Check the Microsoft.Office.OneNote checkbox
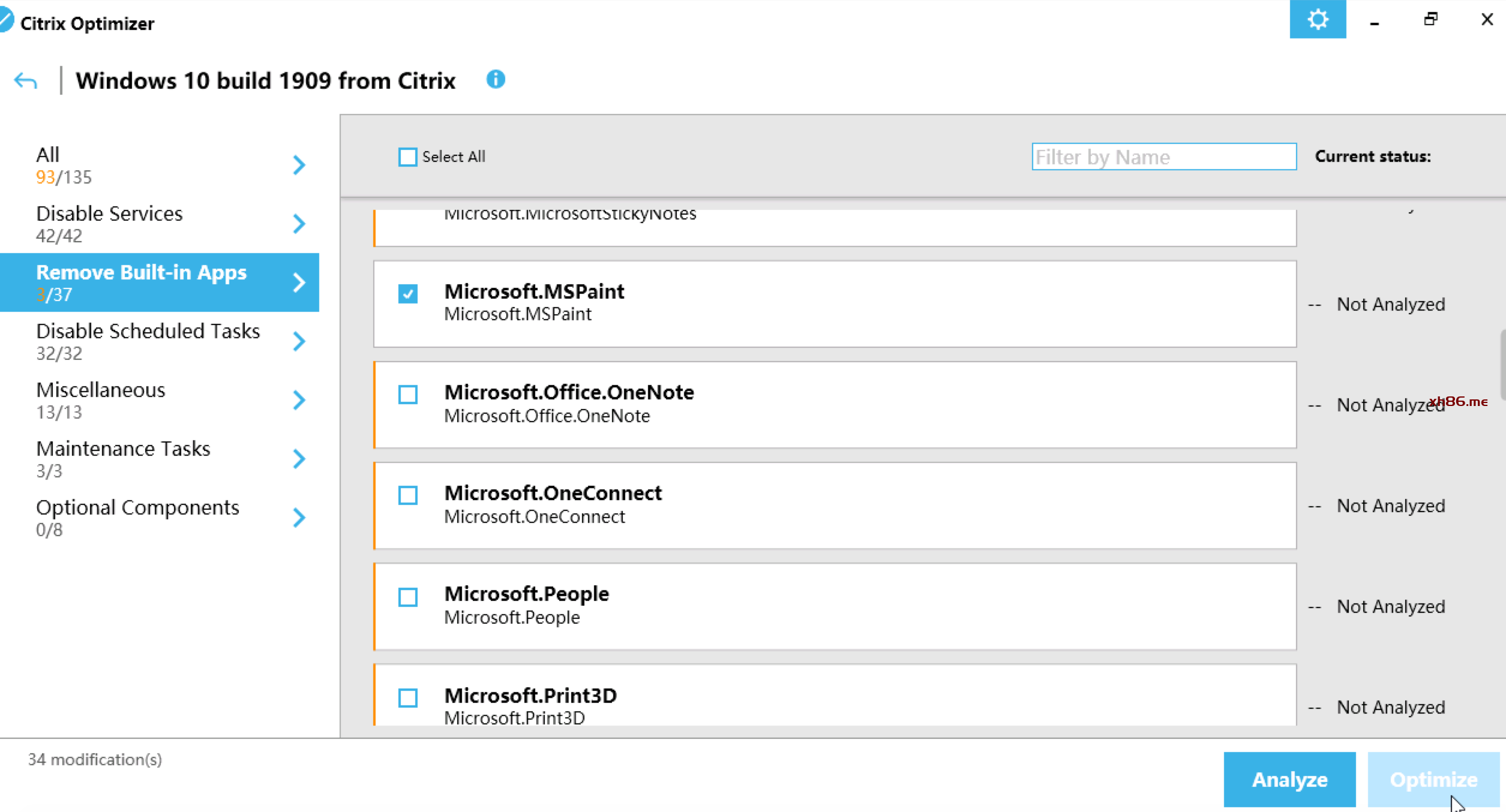 pos(407,395)
